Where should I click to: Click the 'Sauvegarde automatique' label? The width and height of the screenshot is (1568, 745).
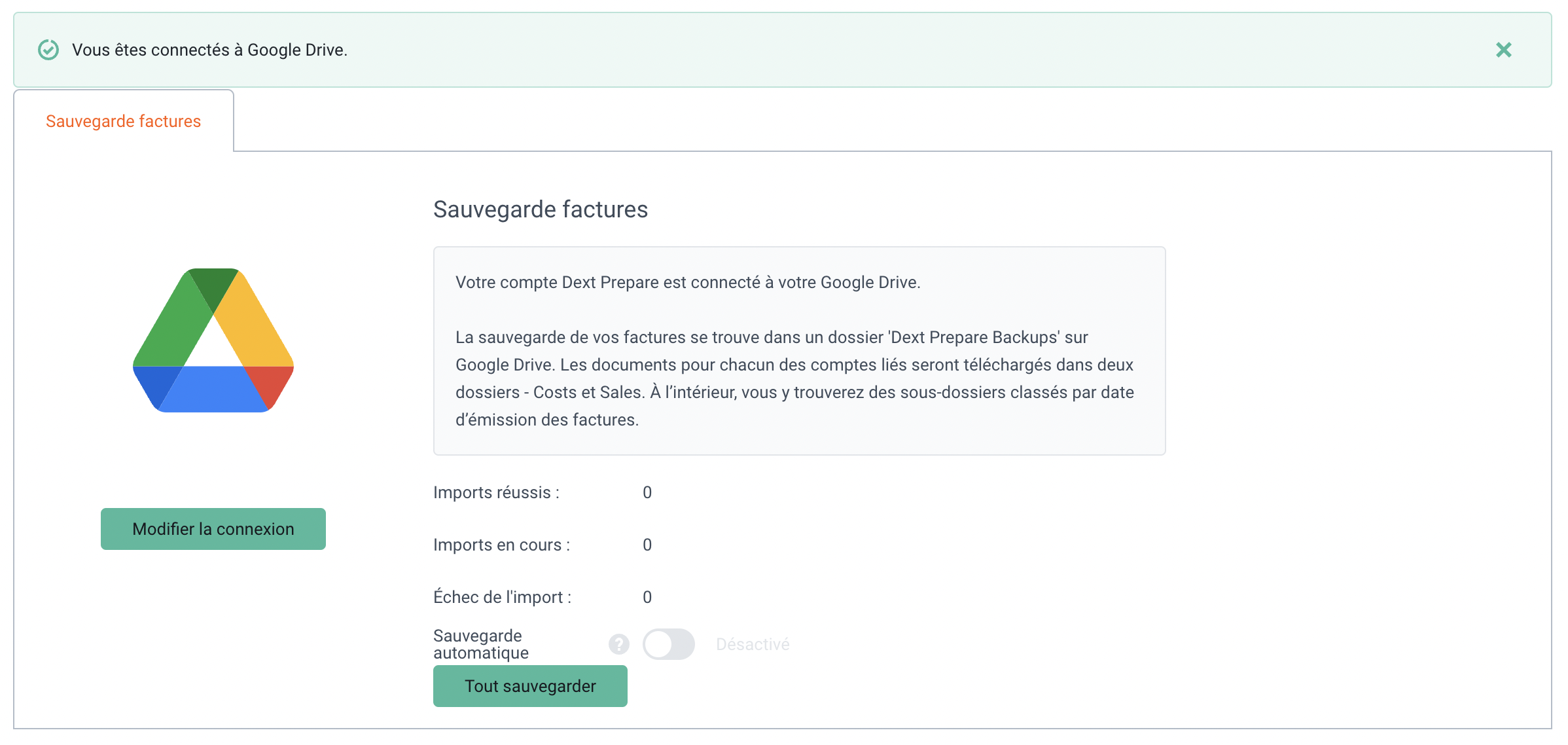(x=481, y=644)
